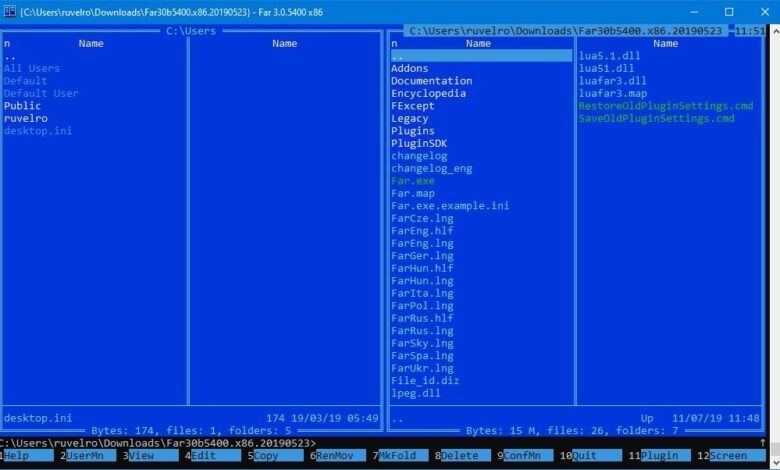Screen dimensions: 780x470
Task: Select the FarIta.lng file
Action: point(422,293)
